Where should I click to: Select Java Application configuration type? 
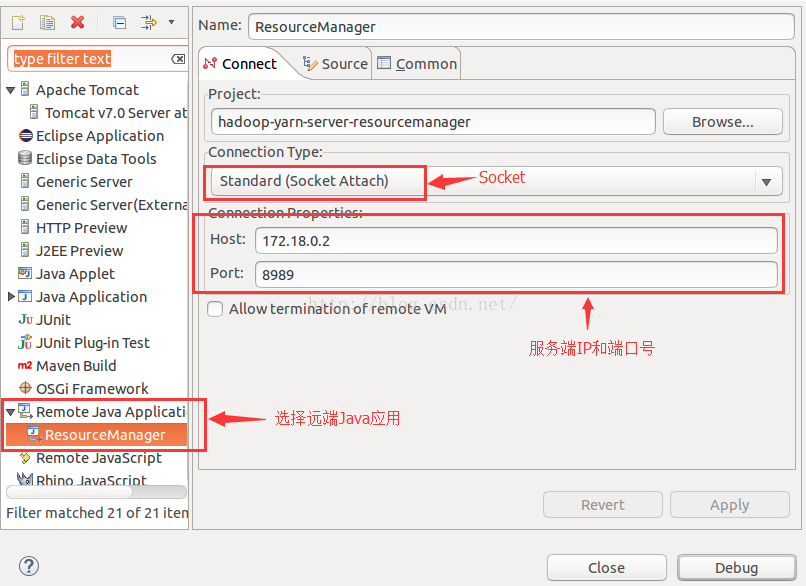(91, 297)
